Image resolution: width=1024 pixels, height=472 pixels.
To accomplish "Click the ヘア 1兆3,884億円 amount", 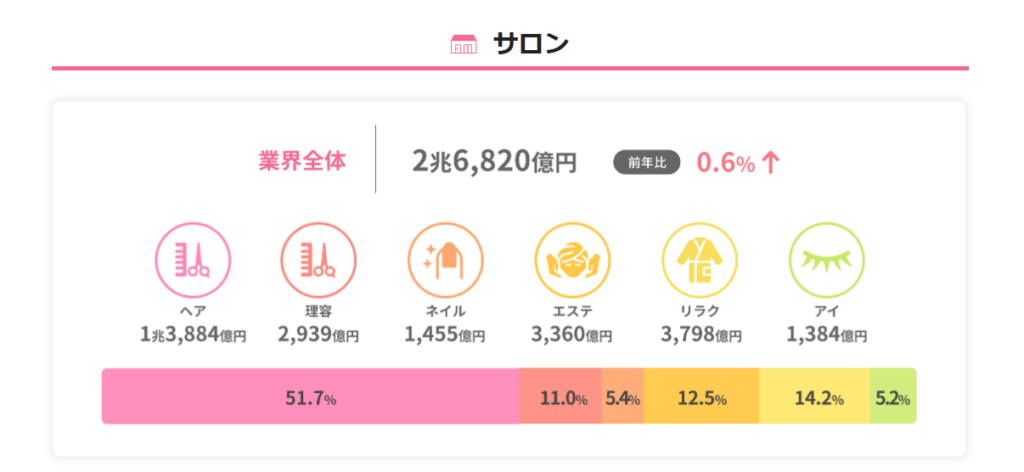I will [193, 334].
